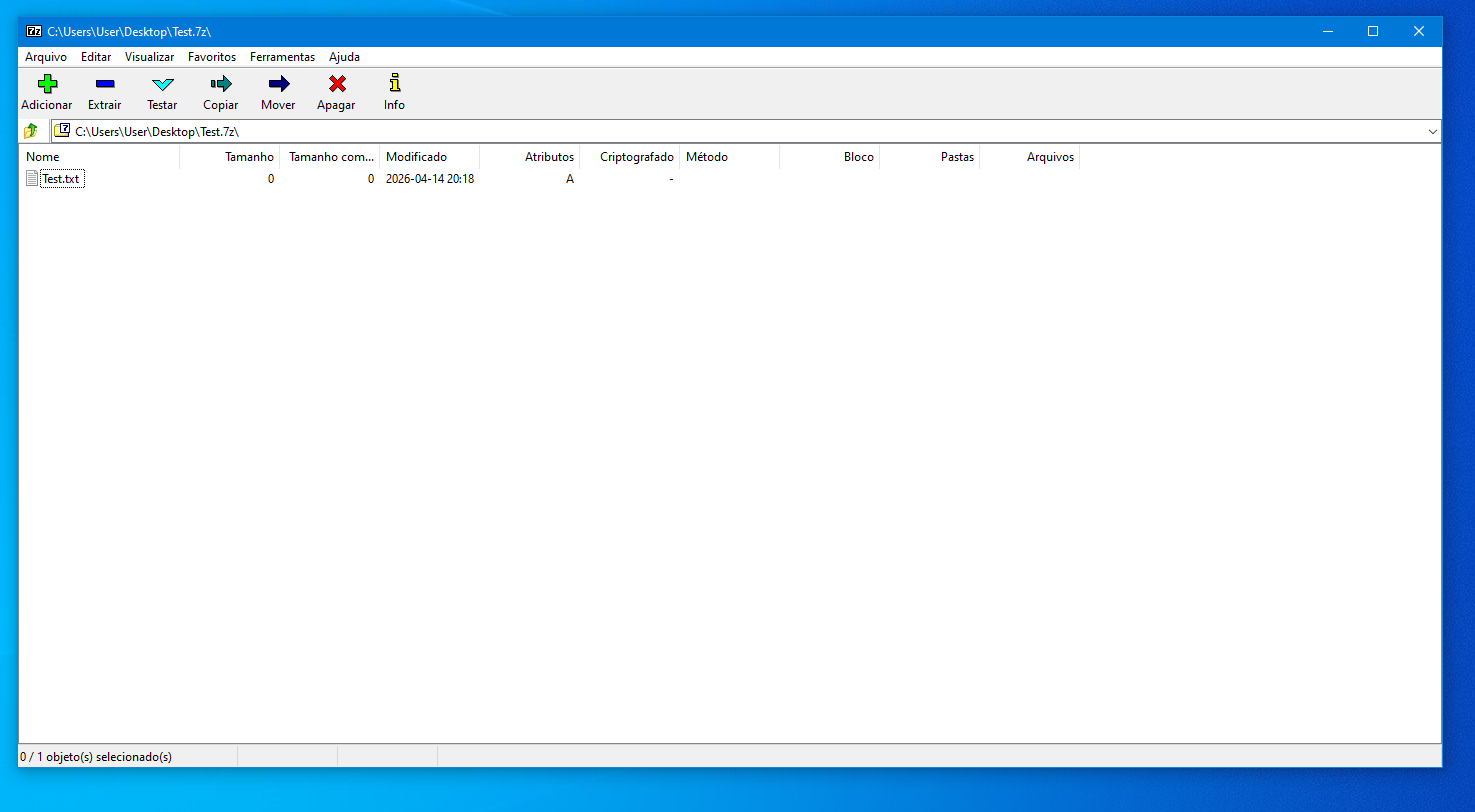Open the Ferramentas menu
This screenshot has width=1475, height=812.
tap(282, 57)
